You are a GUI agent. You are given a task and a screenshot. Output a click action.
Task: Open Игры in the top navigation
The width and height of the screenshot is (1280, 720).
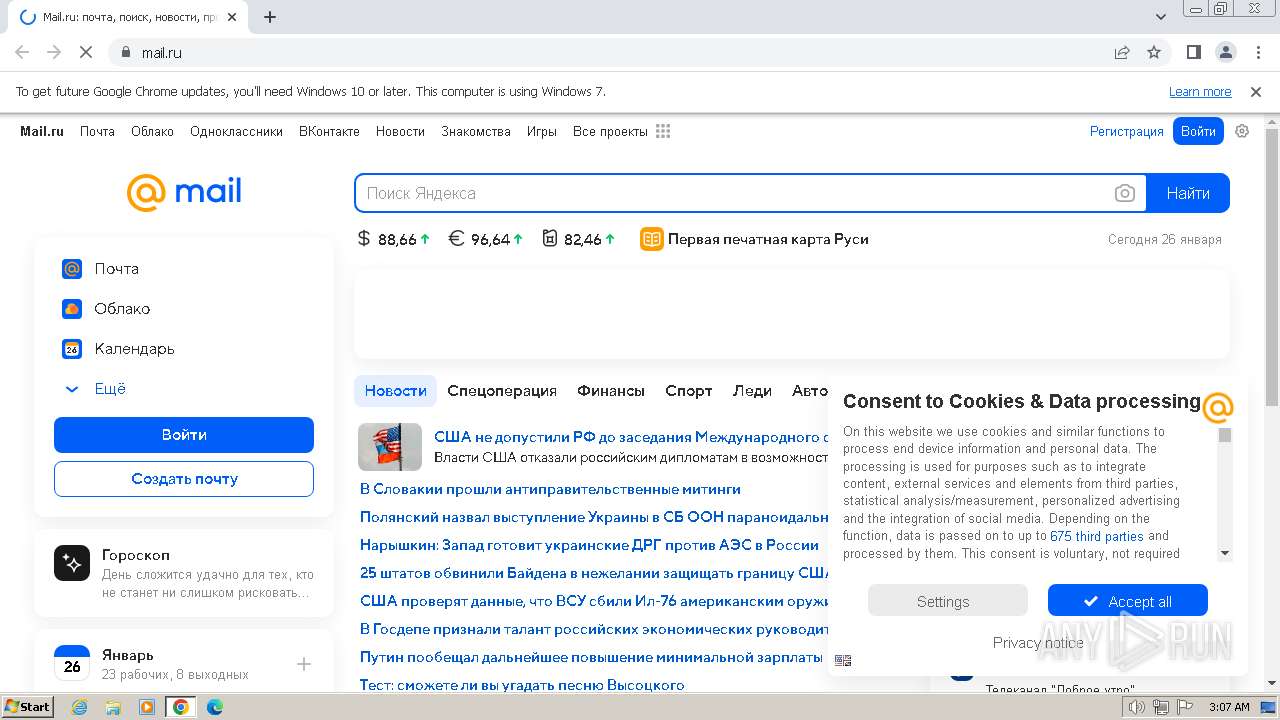(x=542, y=131)
